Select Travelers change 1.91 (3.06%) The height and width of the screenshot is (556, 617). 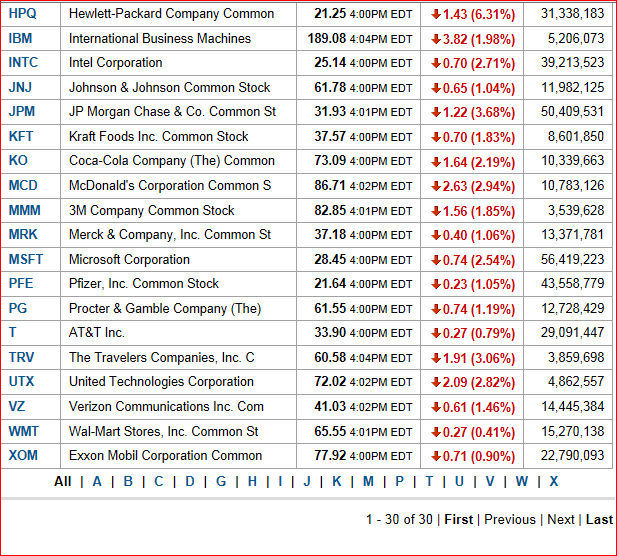point(473,358)
